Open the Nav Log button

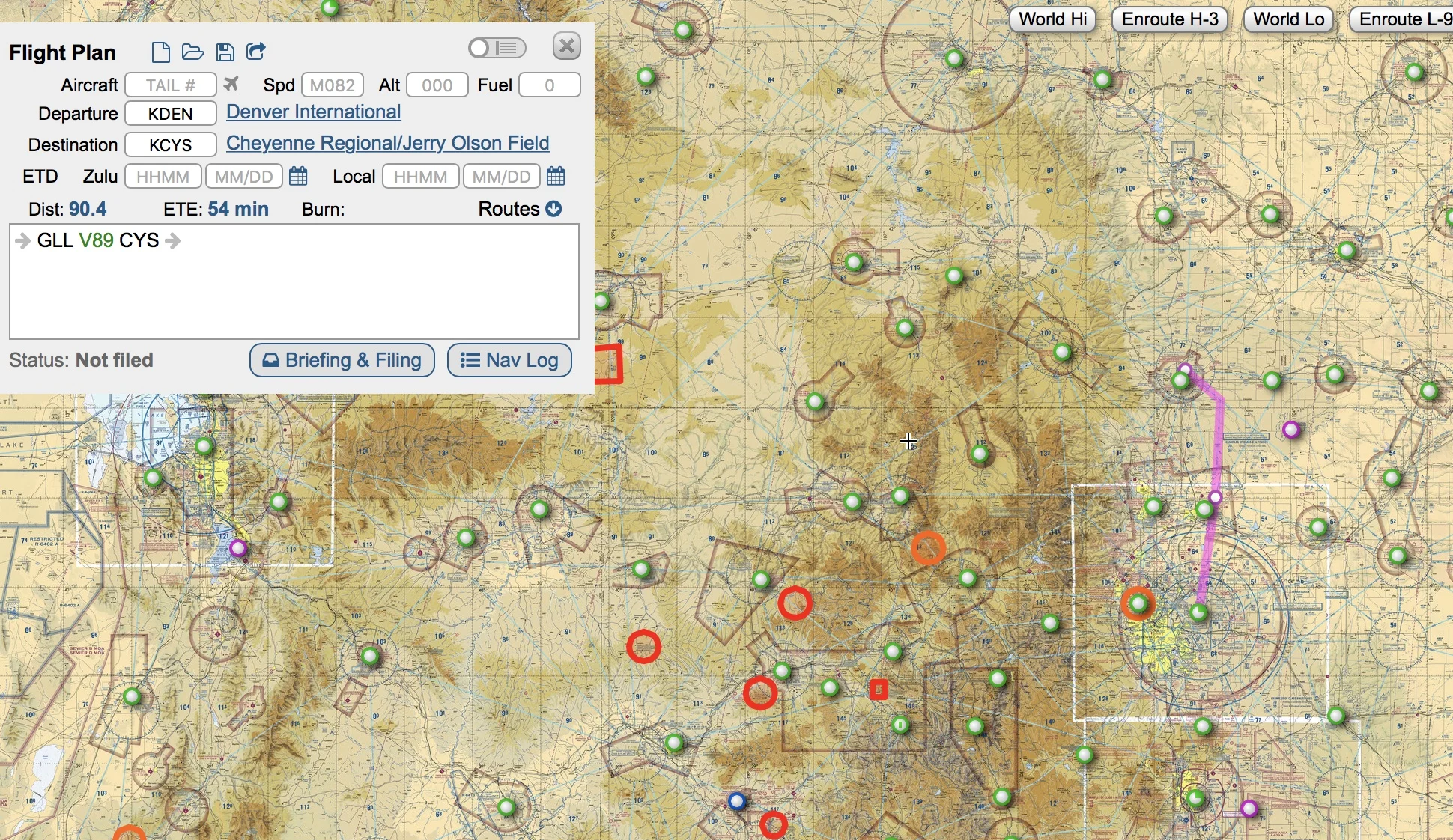click(x=509, y=361)
